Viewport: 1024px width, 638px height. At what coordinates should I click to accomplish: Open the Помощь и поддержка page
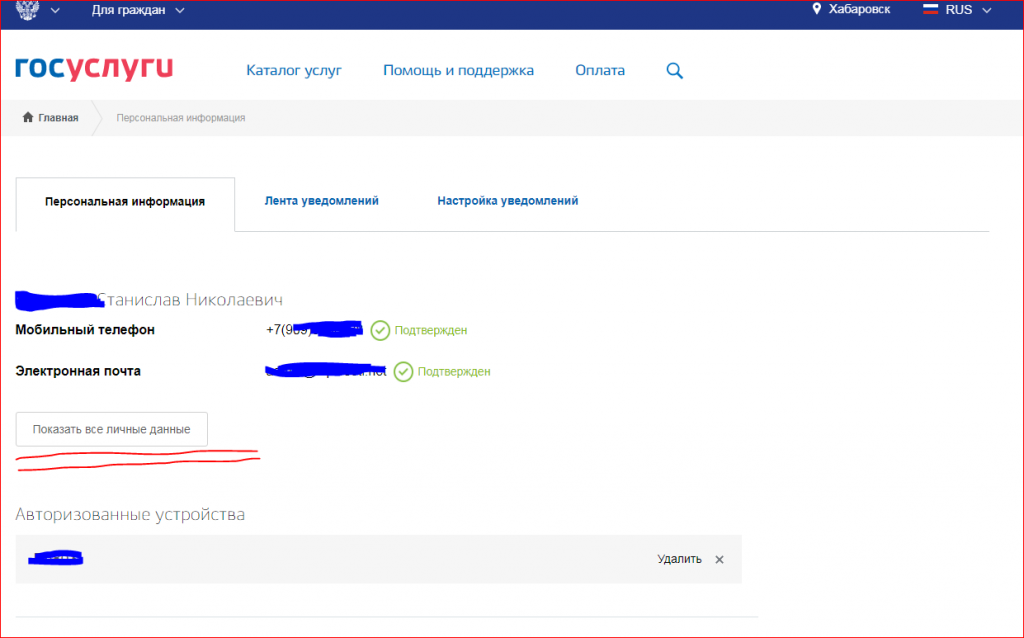458,71
